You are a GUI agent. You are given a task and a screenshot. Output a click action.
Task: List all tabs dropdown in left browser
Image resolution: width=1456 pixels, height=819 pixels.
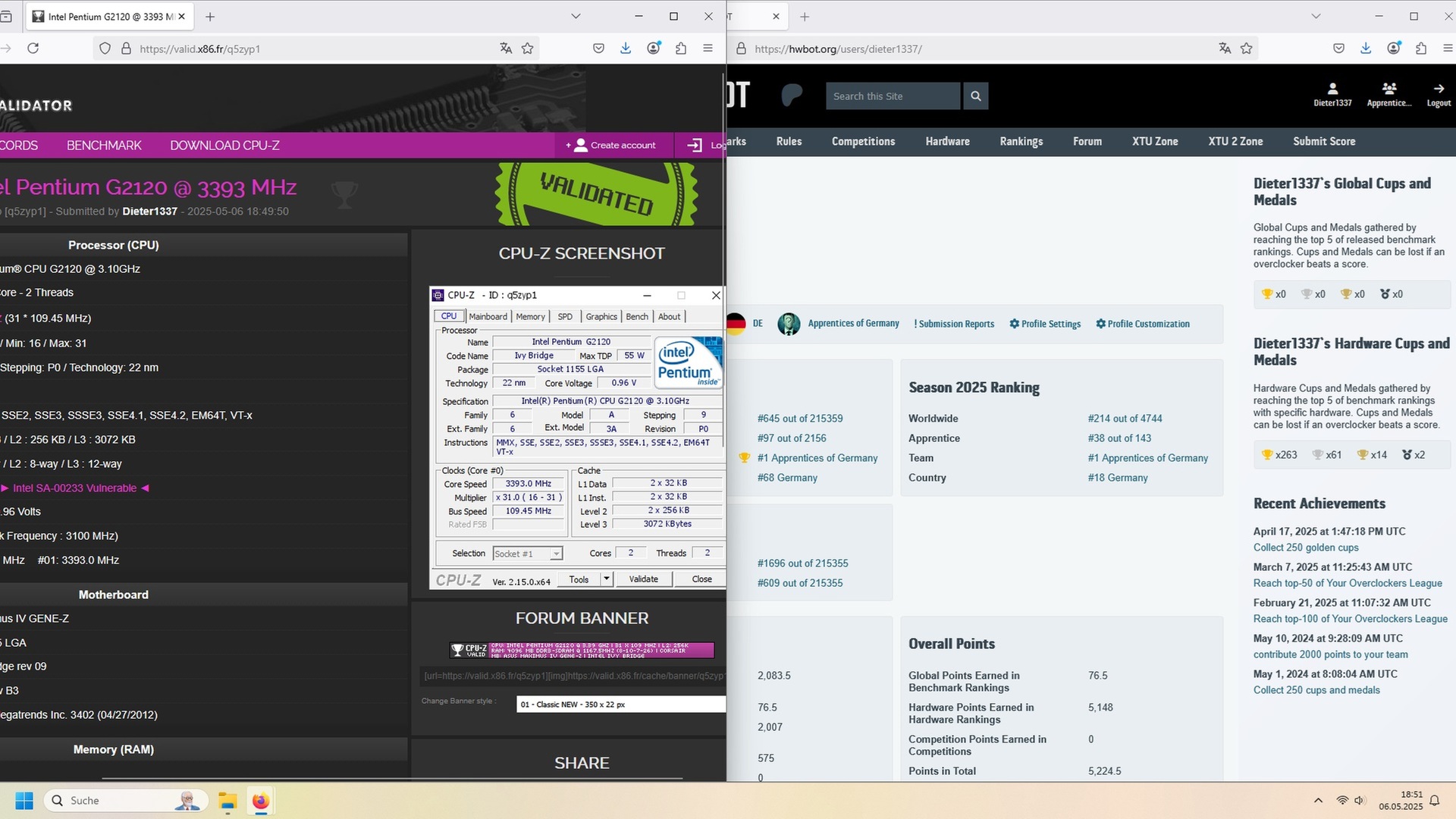[x=576, y=16]
